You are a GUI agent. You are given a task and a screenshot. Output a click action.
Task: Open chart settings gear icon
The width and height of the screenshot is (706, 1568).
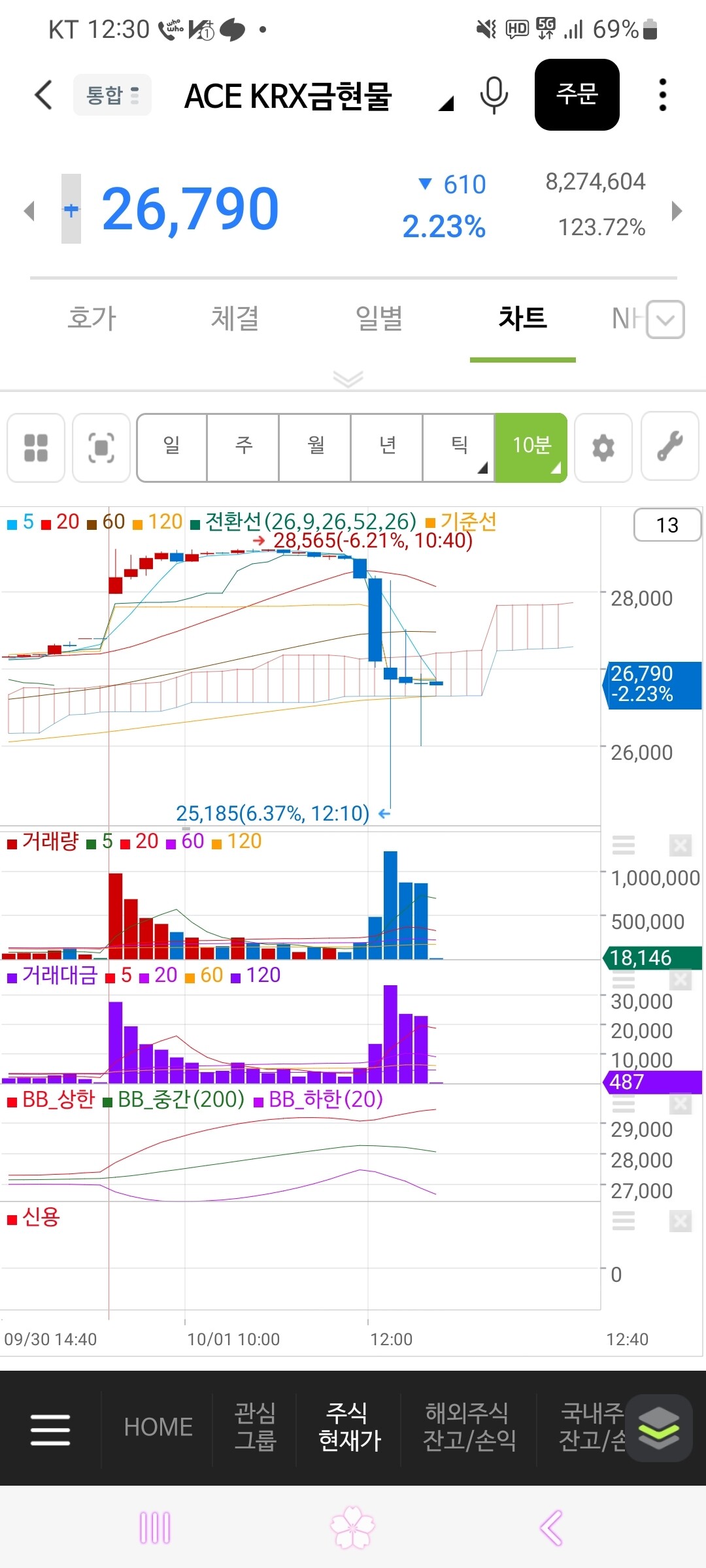click(603, 448)
